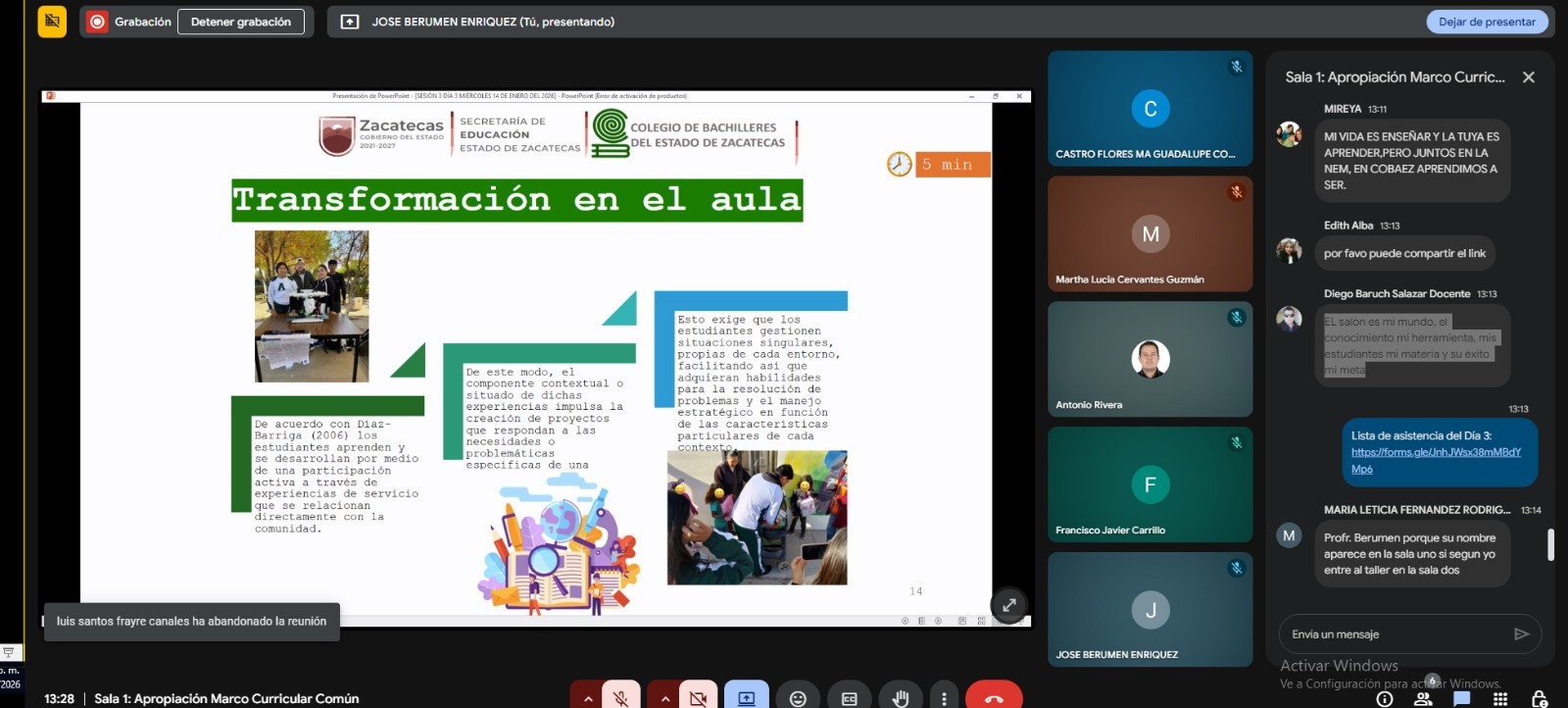
Task: Expand the shared presentation to fullscreen
Action: tap(1008, 605)
